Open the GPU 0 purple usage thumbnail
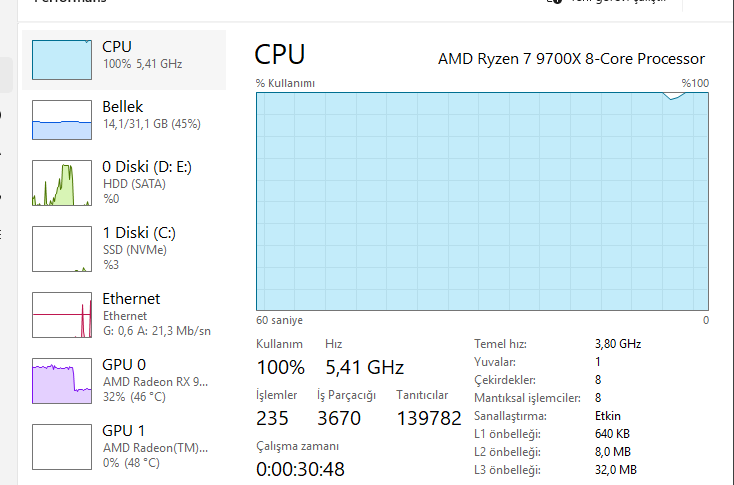This screenshot has width=734, height=485. (62, 381)
